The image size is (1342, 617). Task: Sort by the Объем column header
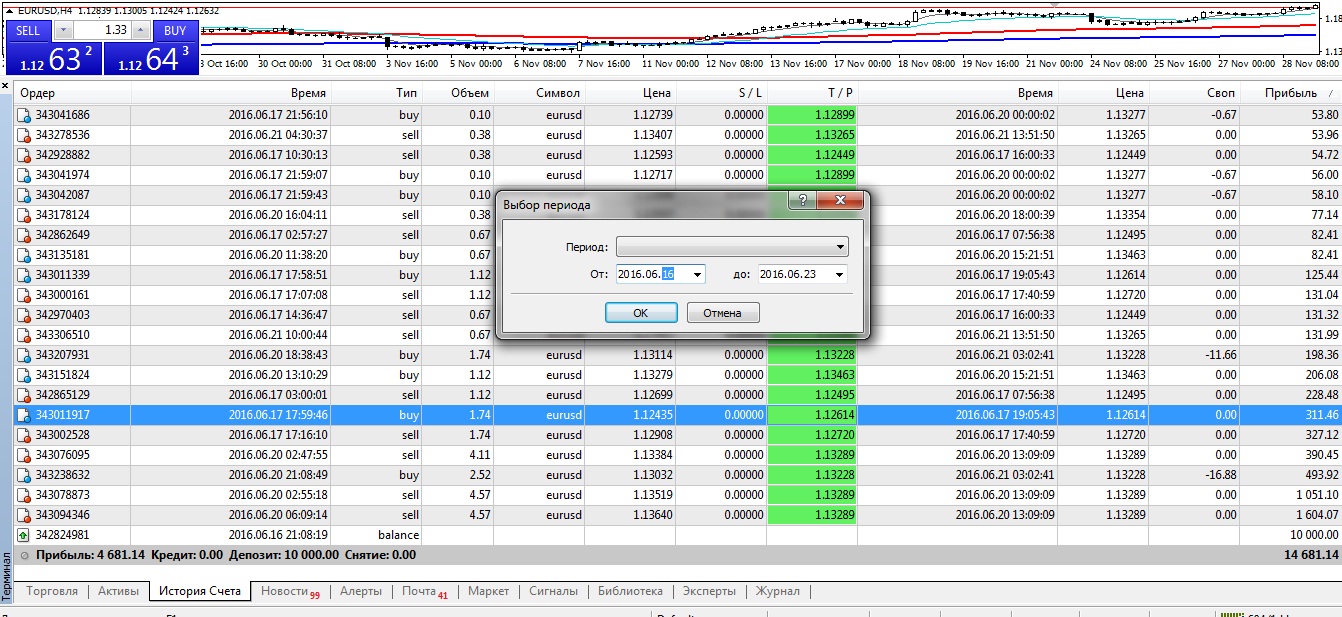[457, 93]
